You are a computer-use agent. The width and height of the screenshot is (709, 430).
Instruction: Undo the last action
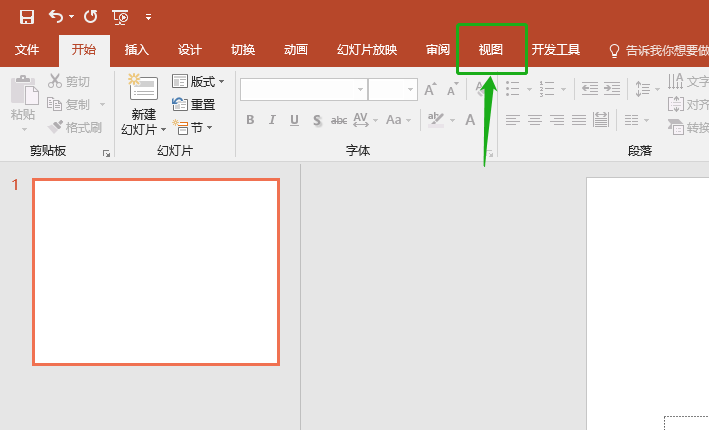(x=56, y=17)
